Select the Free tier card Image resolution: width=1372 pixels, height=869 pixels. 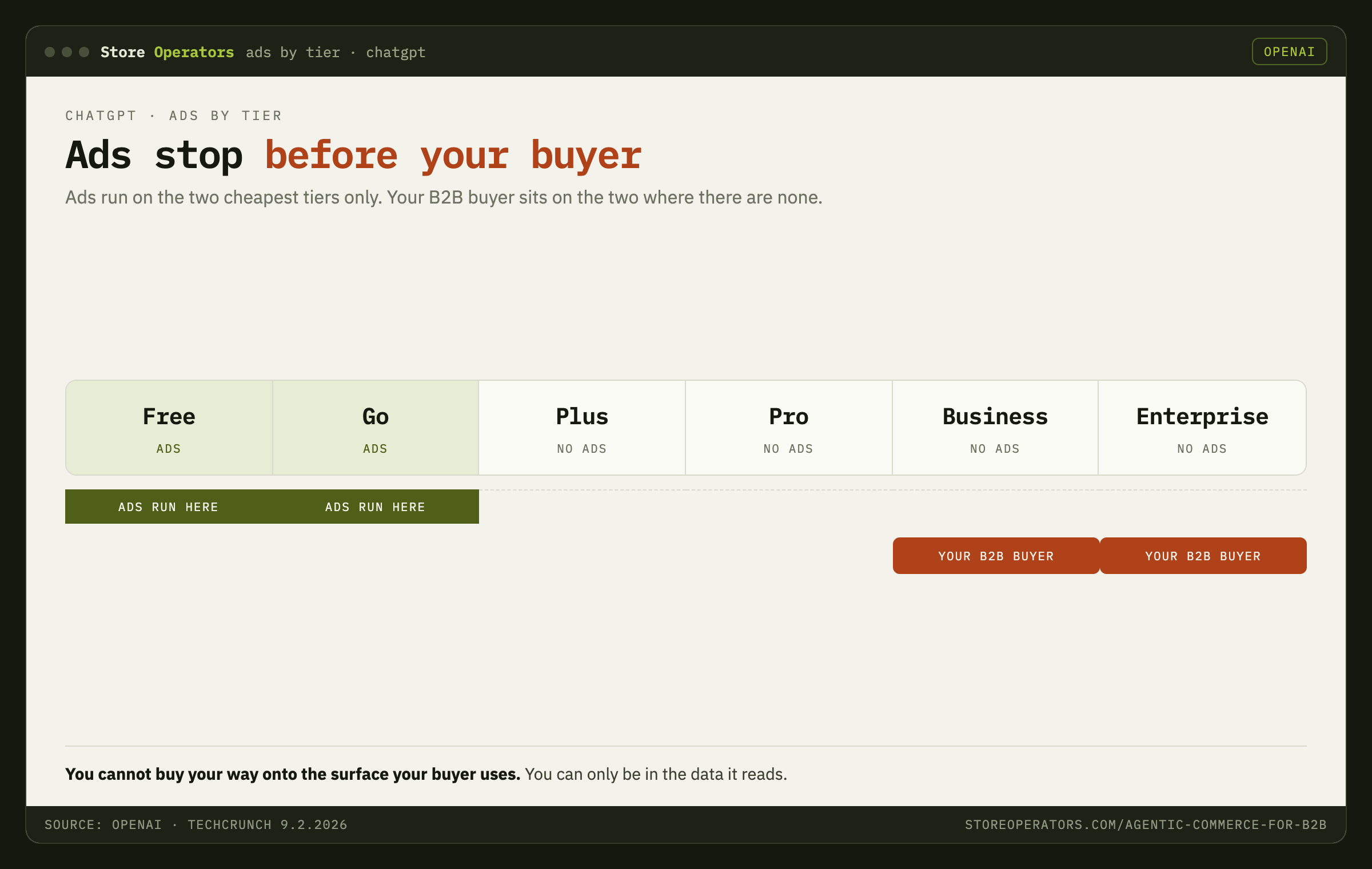point(169,428)
